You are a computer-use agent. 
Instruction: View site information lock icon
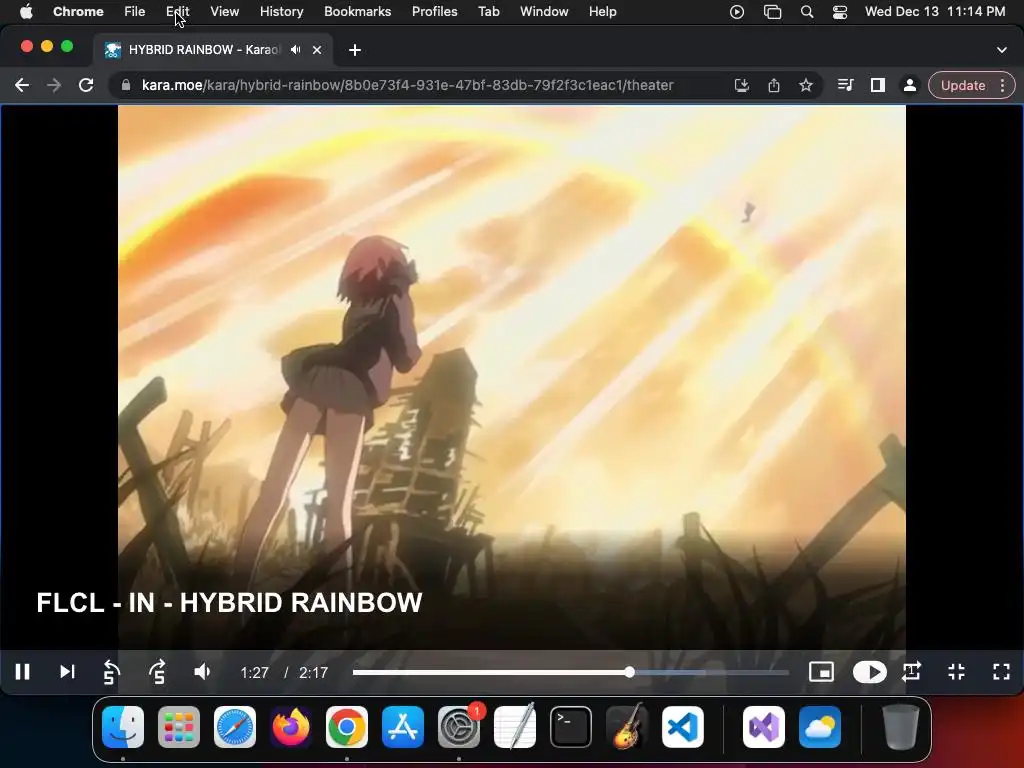(126, 85)
